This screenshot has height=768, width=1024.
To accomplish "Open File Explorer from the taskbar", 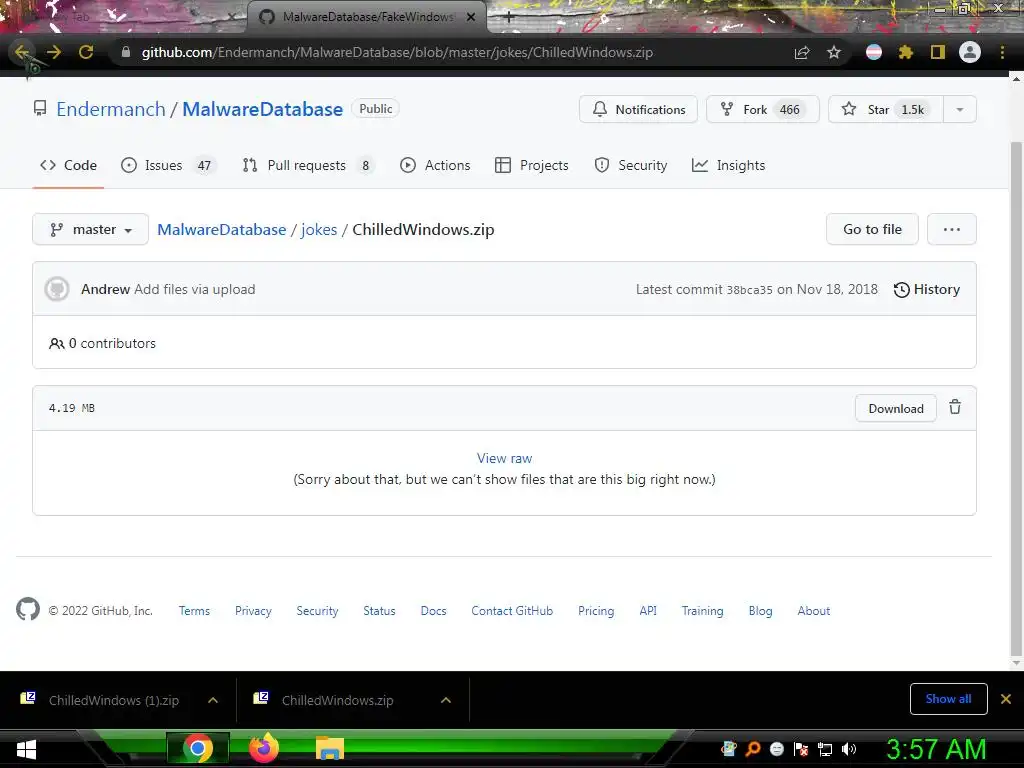I will (330, 749).
